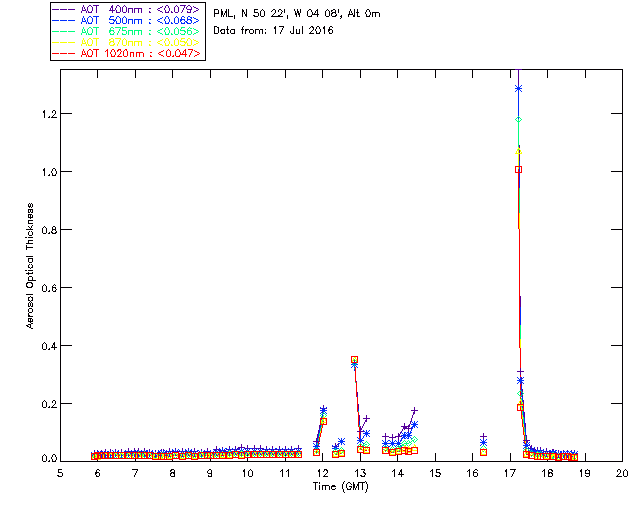Click the x-axis tick label '18'
640x512 pixels.
[547, 473]
